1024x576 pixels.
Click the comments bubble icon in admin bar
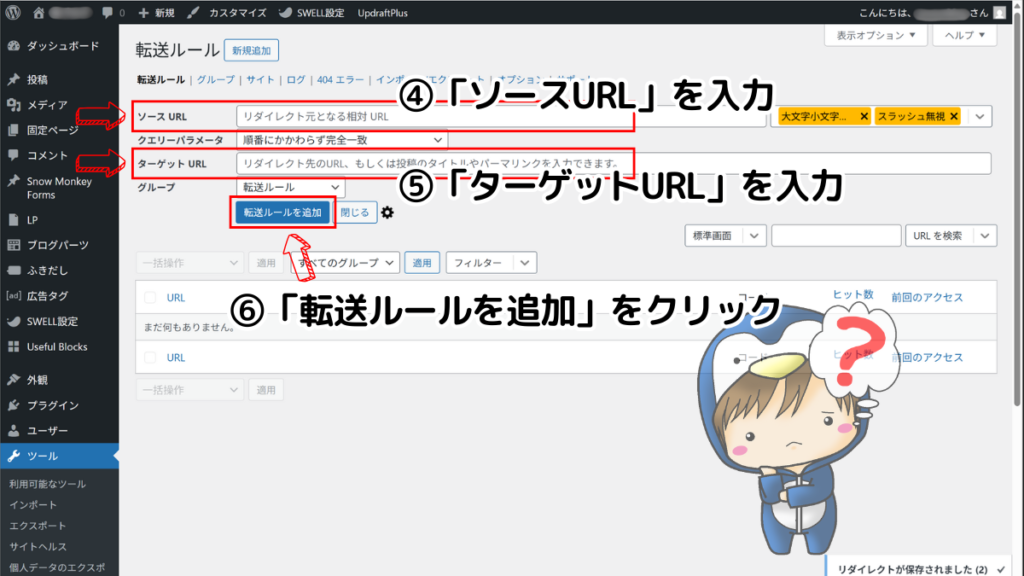point(107,12)
